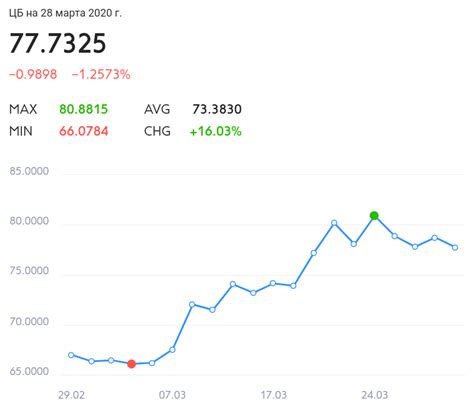Viewport: 474px width, 417px height.
Task: Click the current rate value 77.7325
Action: (58, 43)
